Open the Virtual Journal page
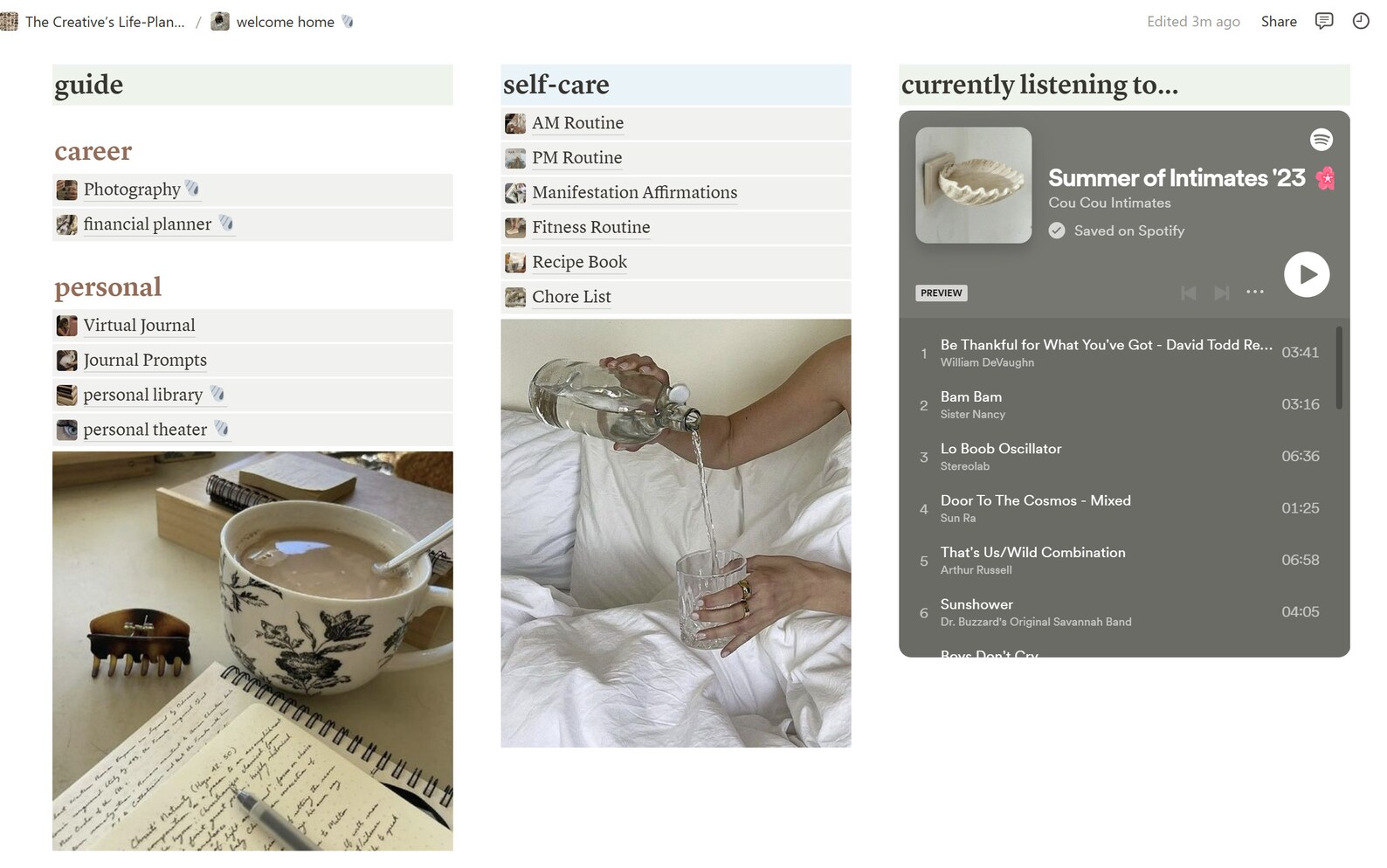 click(252, 326)
